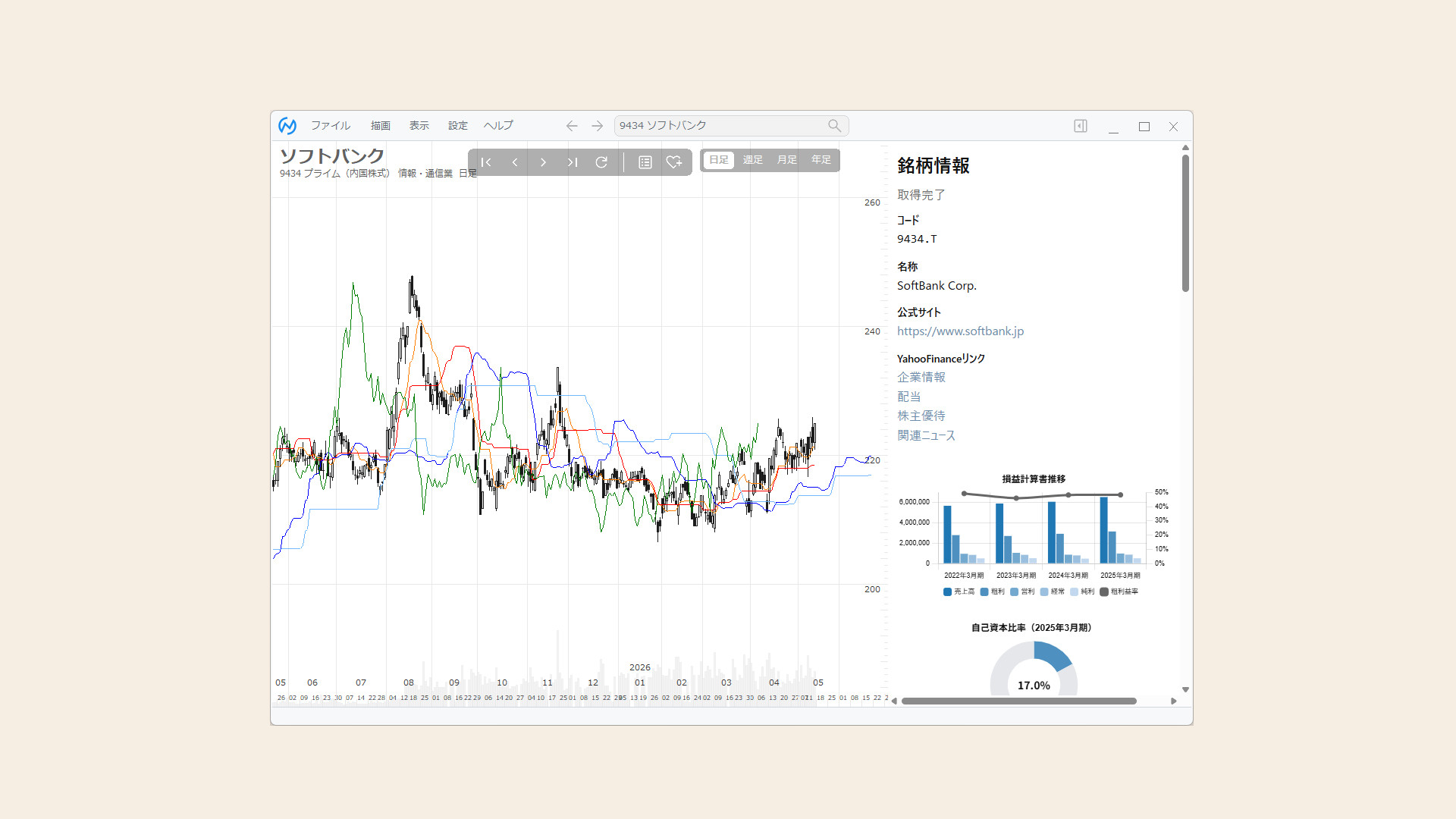This screenshot has height=819, width=1456.
Task: Toggle the 粗利益率 legend series
Action: coord(1119,591)
